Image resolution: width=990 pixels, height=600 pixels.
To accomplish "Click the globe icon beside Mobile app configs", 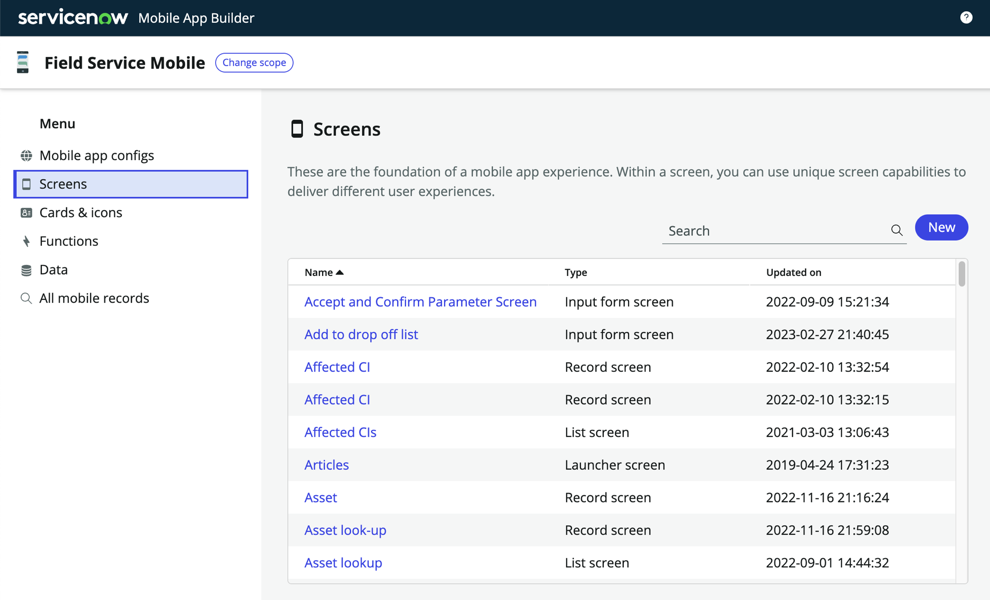I will click(x=26, y=155).
